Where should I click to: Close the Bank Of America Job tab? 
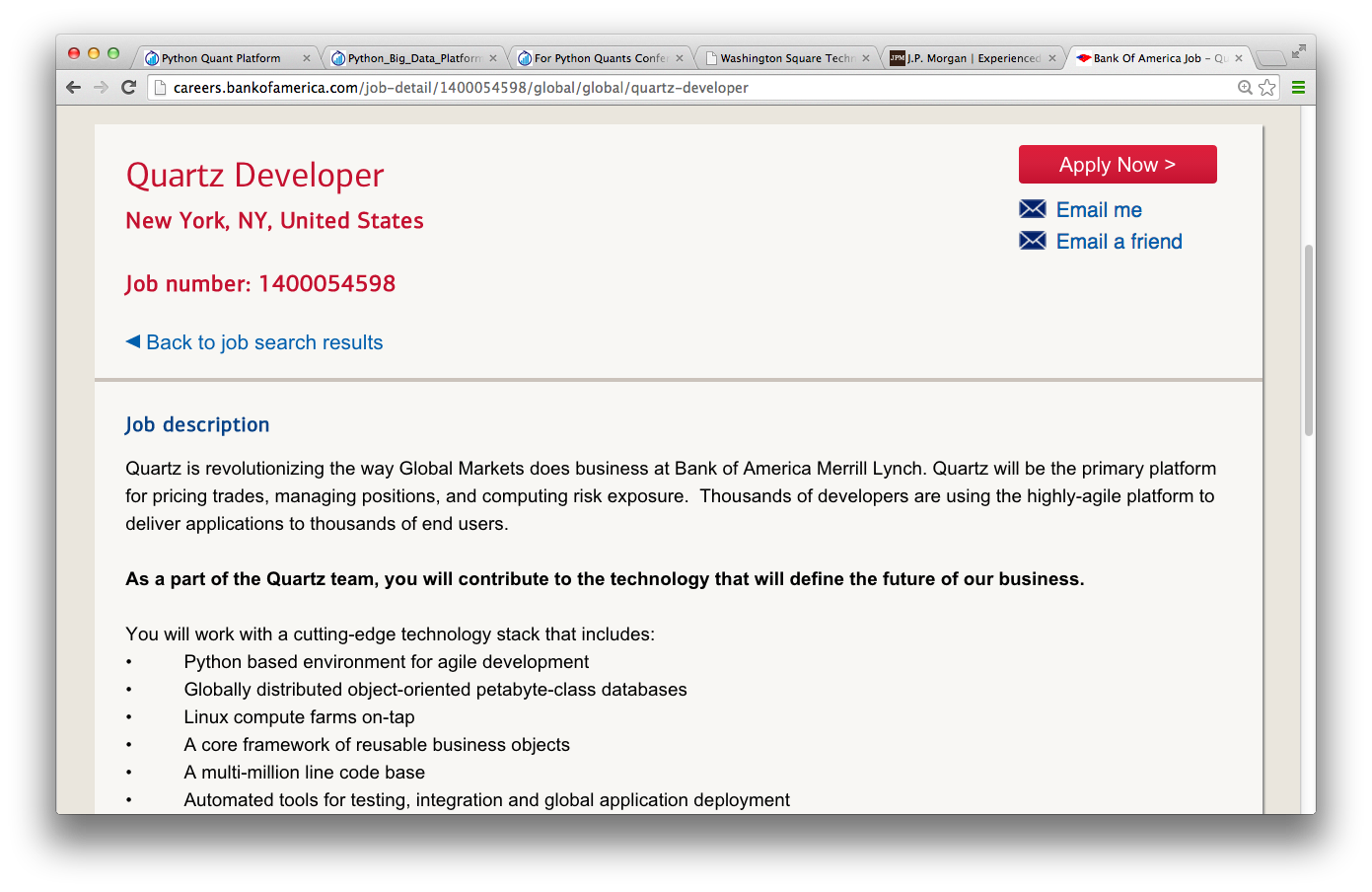[x=1239, y=58]
